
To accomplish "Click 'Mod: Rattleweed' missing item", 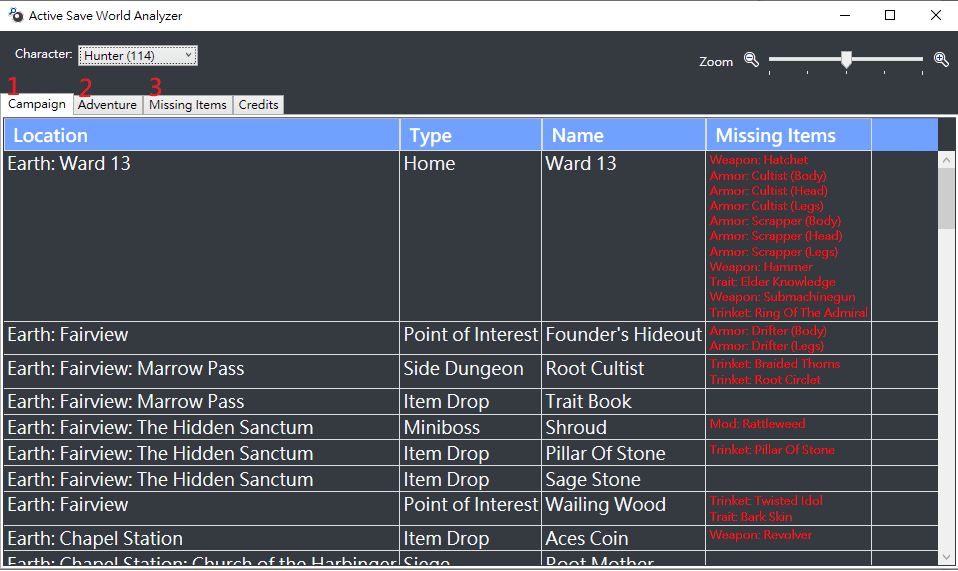I will coord(757,424).
